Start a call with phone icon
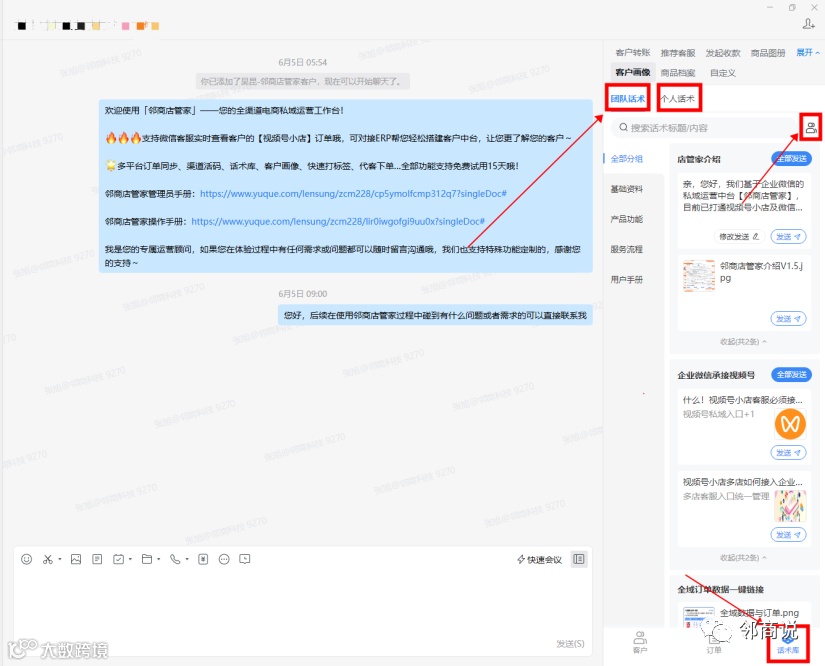 point(175,559)
